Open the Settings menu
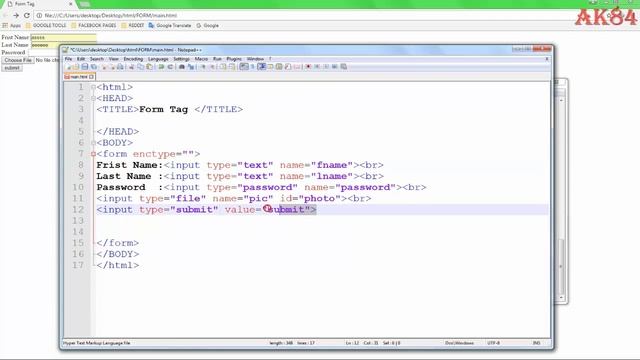Screen dimensions: 640x360 pyautogui.click(x=182, y=59)
